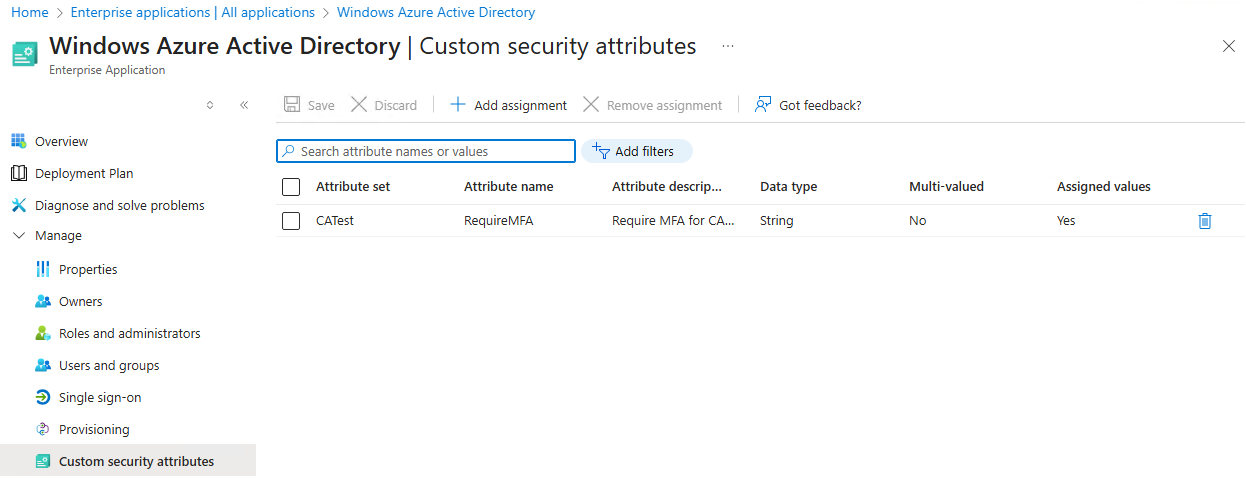Click the feedback person icon
This screenshot has width=1246, height=478.
(763, 105)
